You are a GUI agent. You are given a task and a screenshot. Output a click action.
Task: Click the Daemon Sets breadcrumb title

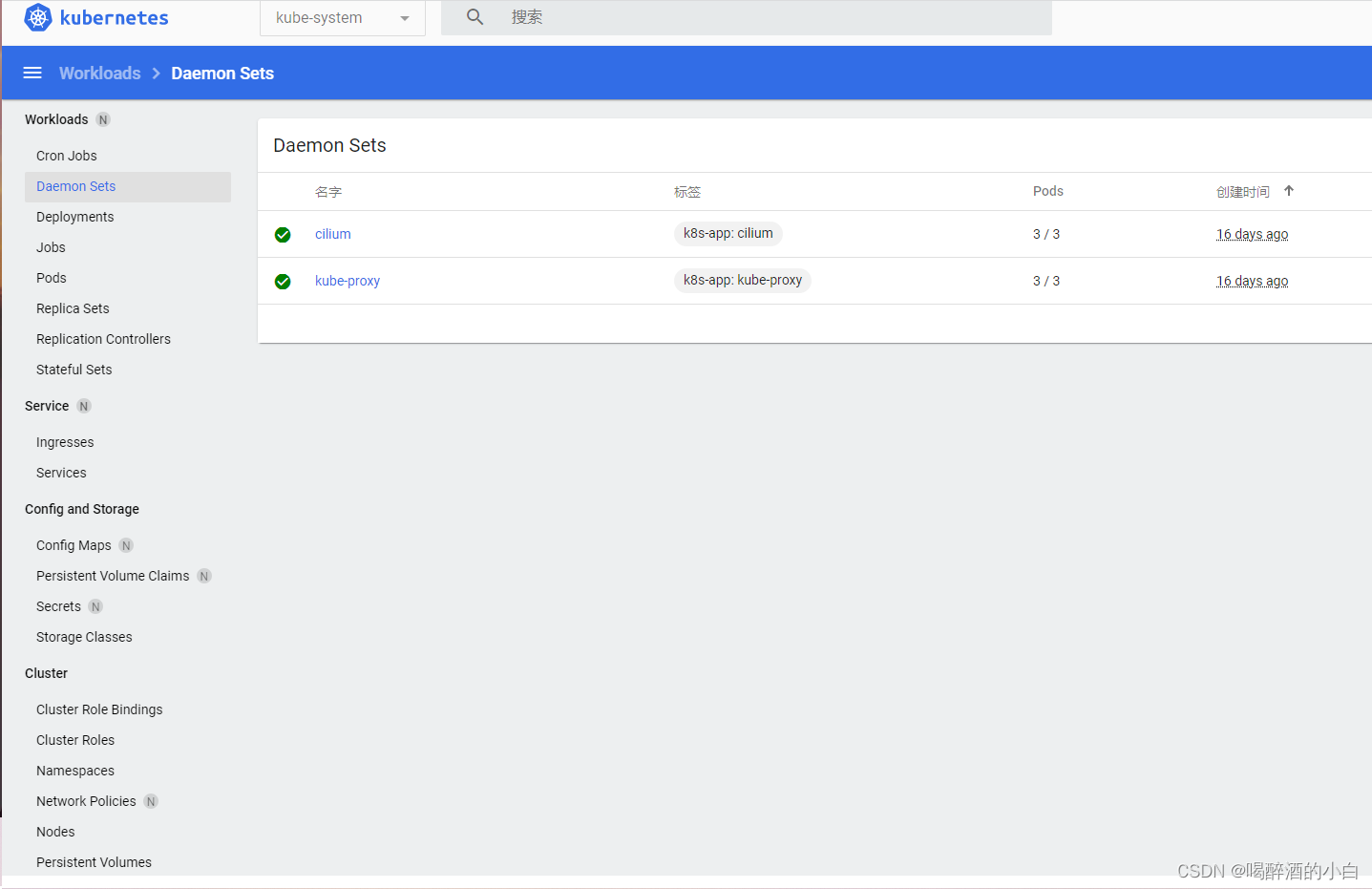222,74
